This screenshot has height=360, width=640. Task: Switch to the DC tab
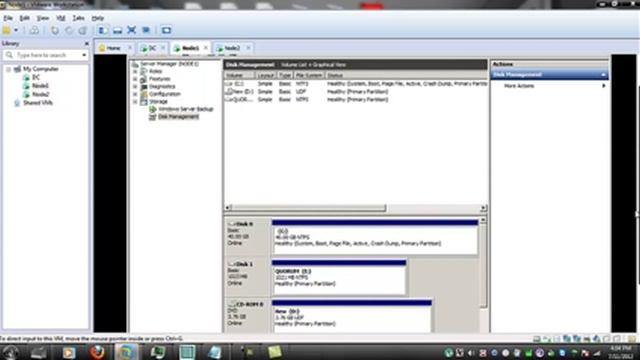(x=152, y=48)
